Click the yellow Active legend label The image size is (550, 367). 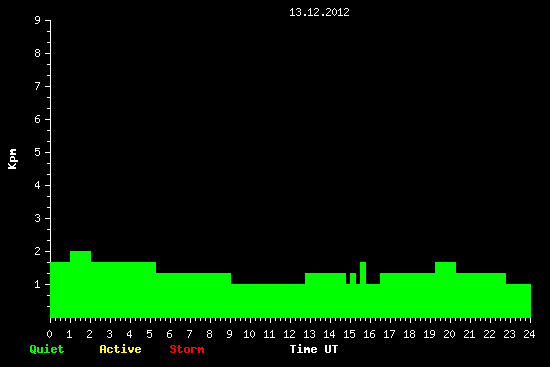tap(120, 349)
